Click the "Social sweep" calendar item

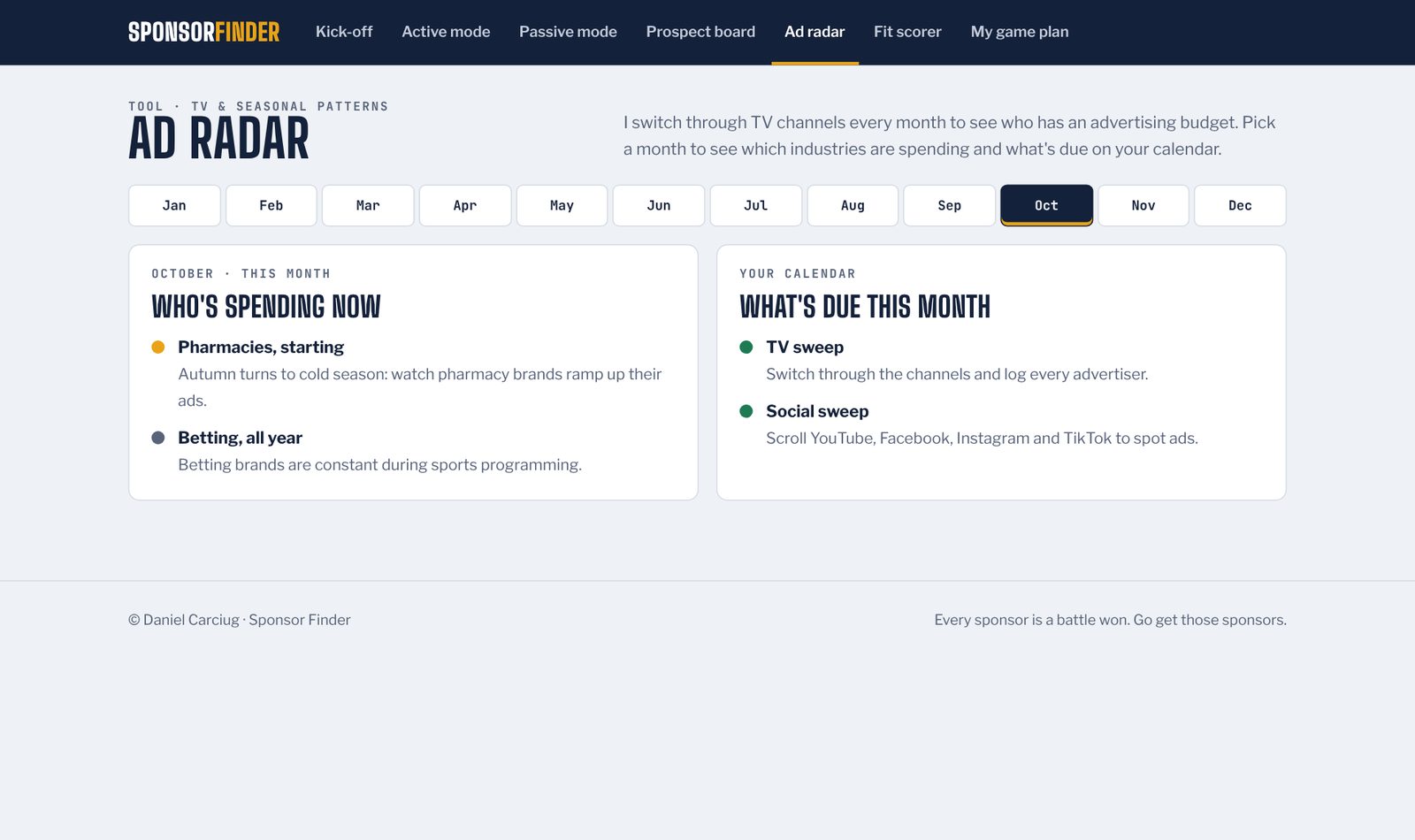(817, 411)
